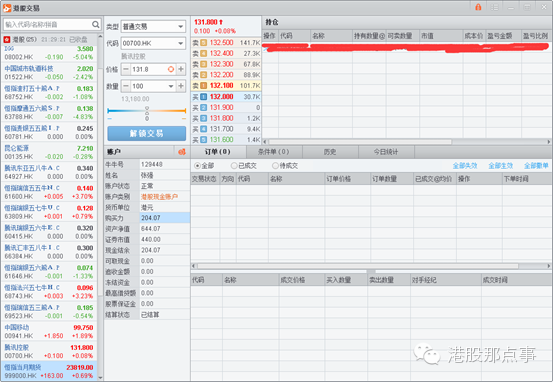
Task: Click the 全部失效 link
Action: tap(465, 165)
